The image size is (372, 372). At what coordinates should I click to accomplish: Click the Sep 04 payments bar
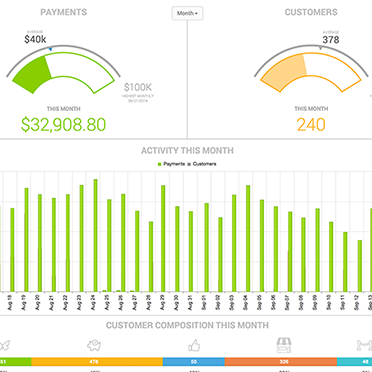(248, 238)
